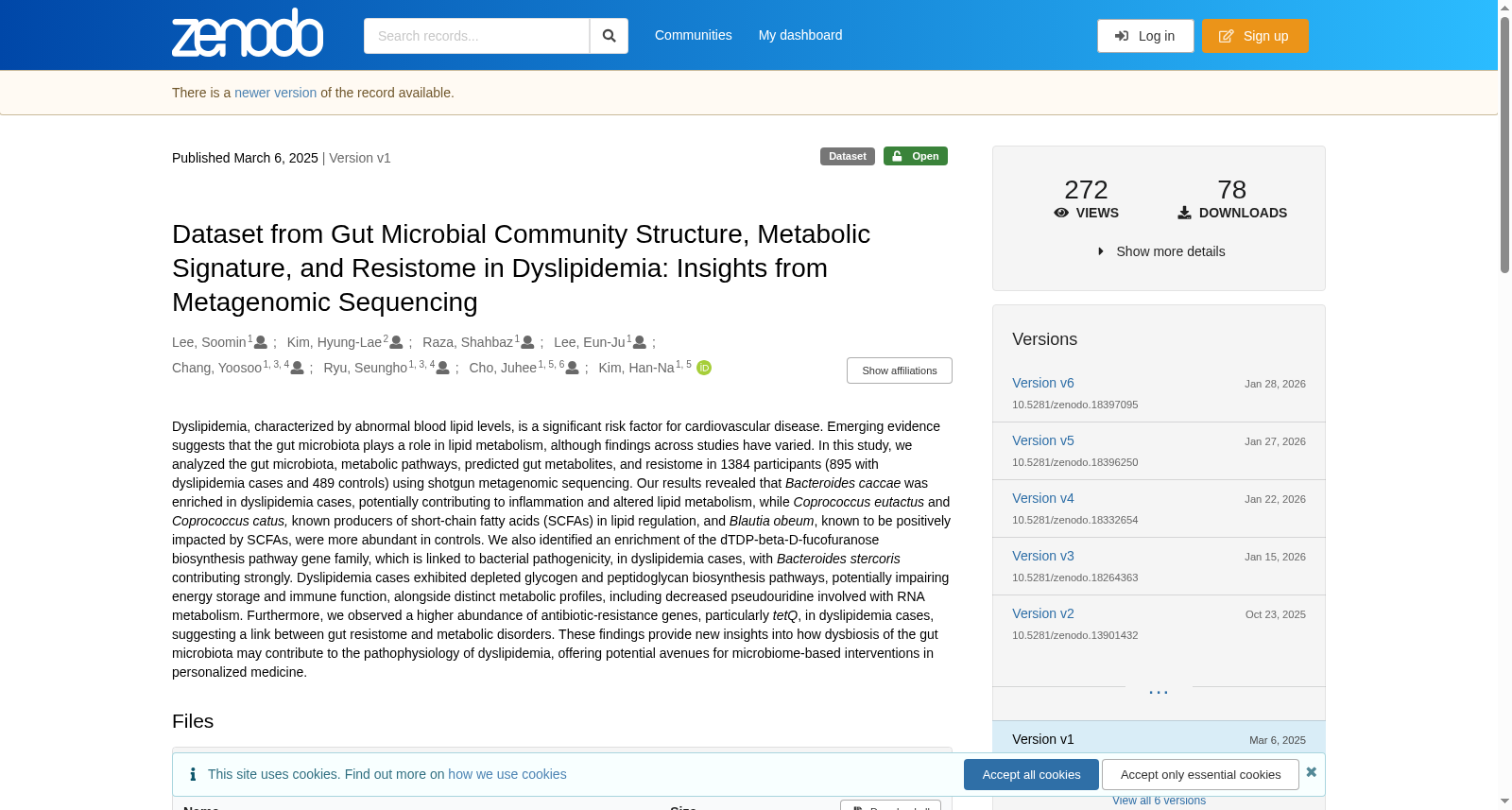Open author Lee, Soomin's name link
The image size is (1512, 810).
(209, 342)
